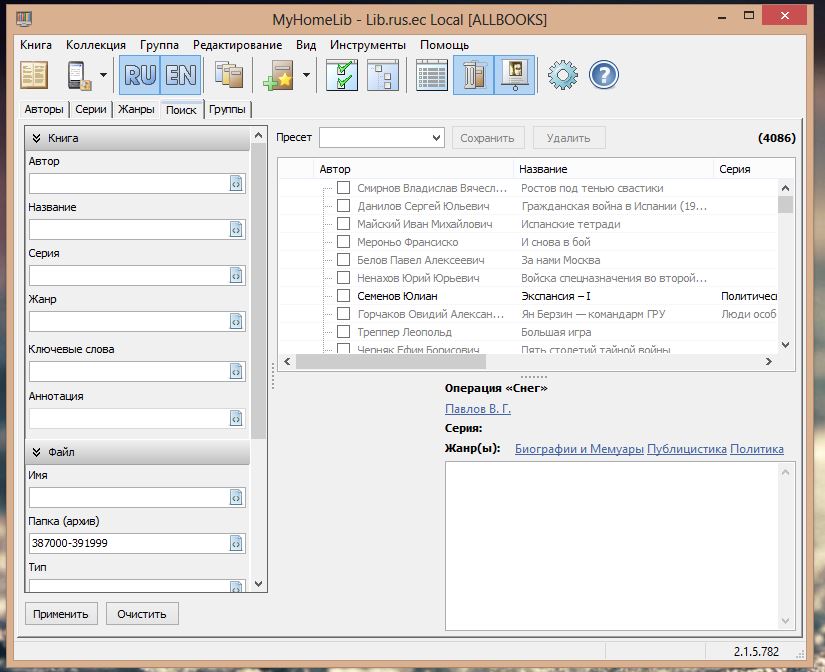Open the Инструменты menu
Viewport: 825px width, 672px height.
click(x=368, y=45)
